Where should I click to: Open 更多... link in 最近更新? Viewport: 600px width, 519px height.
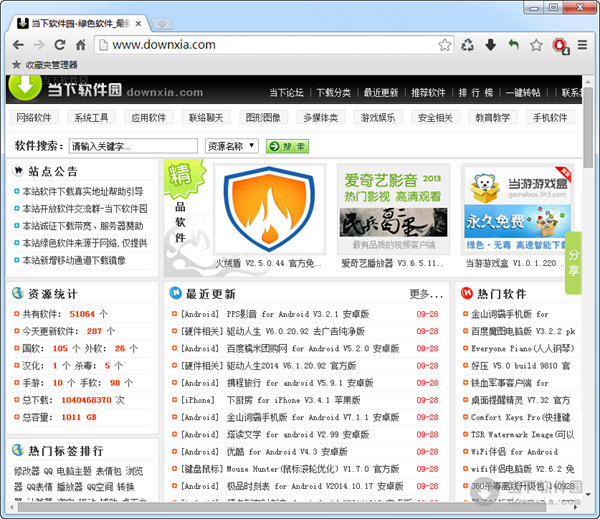(426, 294)
